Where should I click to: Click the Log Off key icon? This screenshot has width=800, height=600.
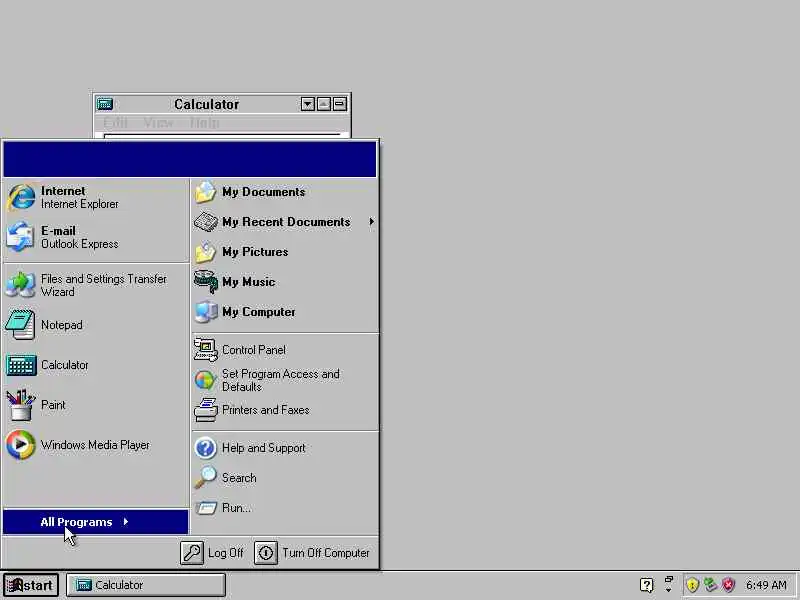[192, 553]
